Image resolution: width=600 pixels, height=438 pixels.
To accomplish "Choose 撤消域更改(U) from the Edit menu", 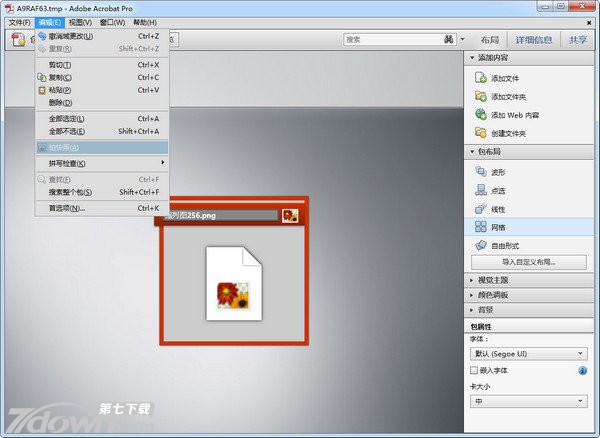I will [102, 36].
